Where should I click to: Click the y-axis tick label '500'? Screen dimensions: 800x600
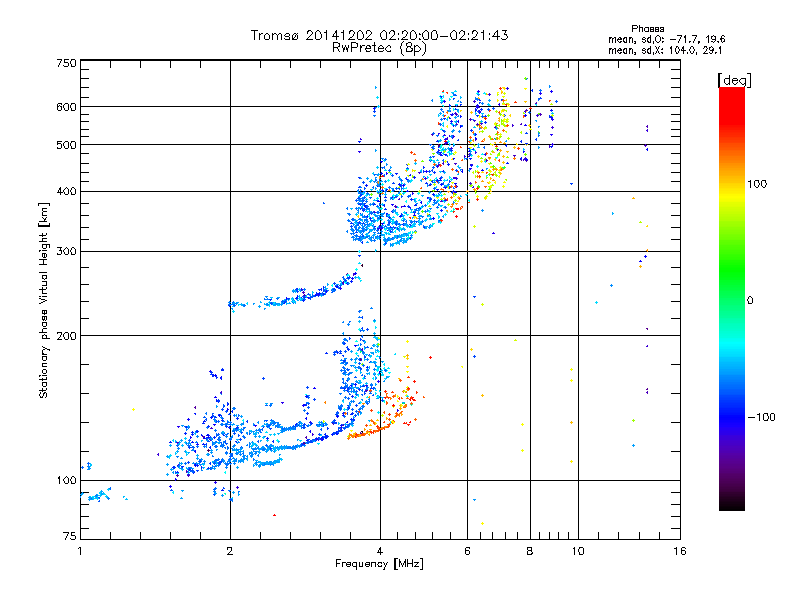pos(66,145)
